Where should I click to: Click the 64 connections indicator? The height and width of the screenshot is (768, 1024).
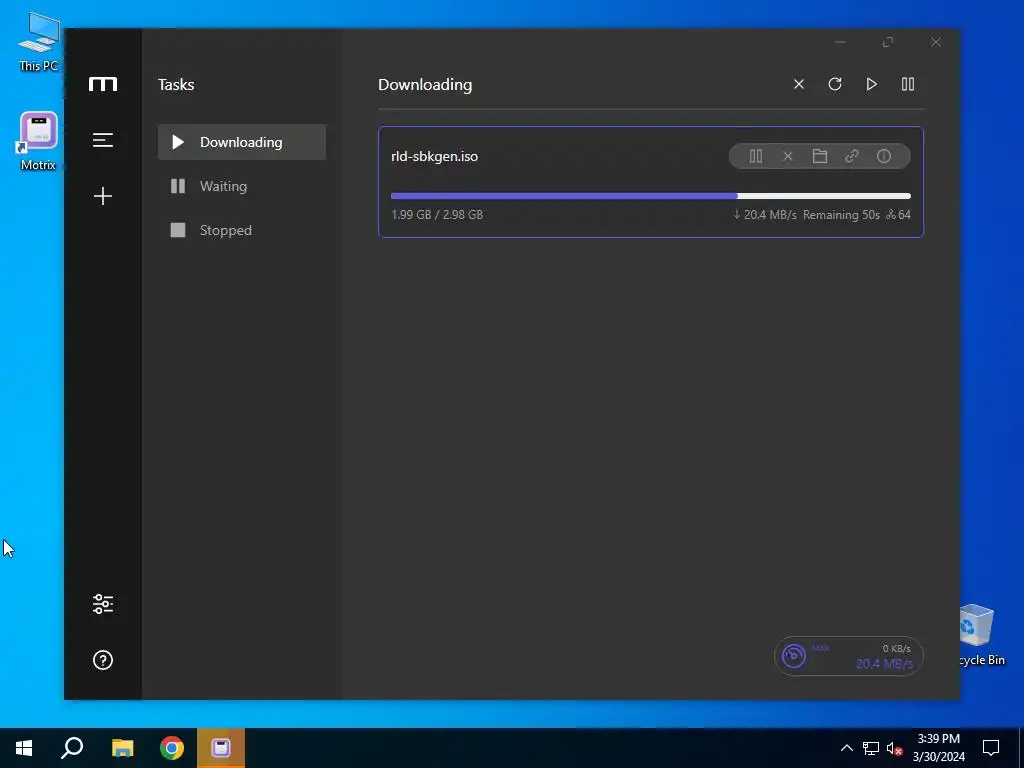[x=898, y=215]
